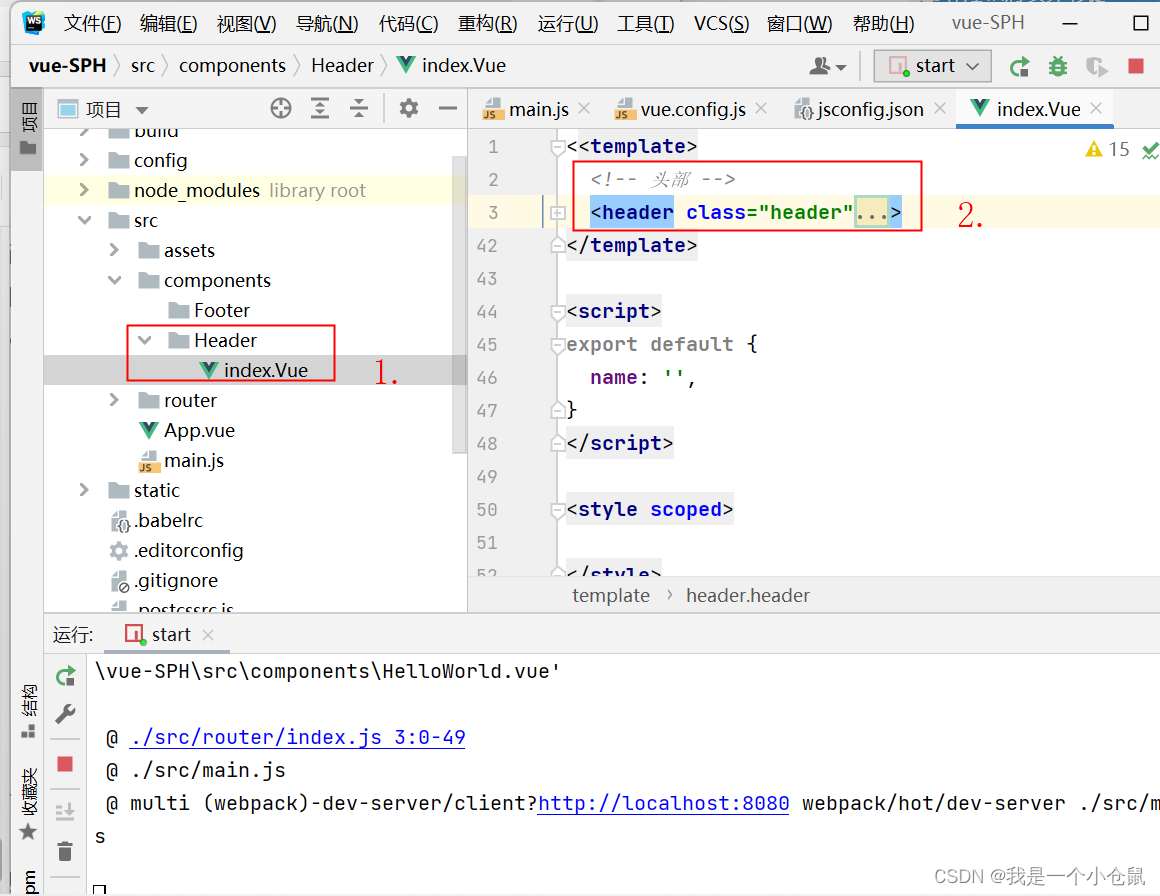The image size is (1160, 896).
Task: Click the locate-in-project crosshair icon
Action: pos(280,109)
